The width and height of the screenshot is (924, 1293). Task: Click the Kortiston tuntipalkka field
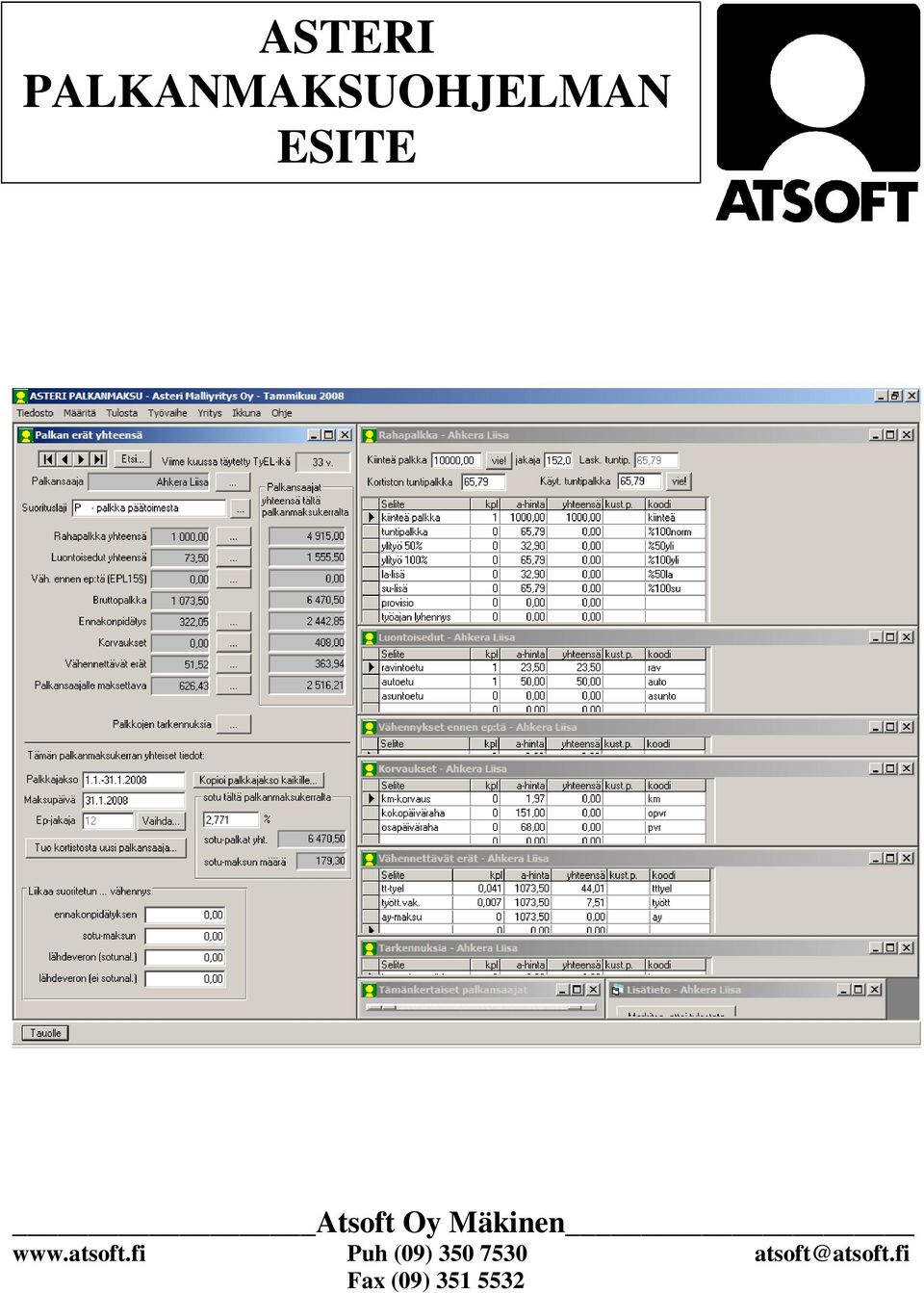click(x=483, y=481)
